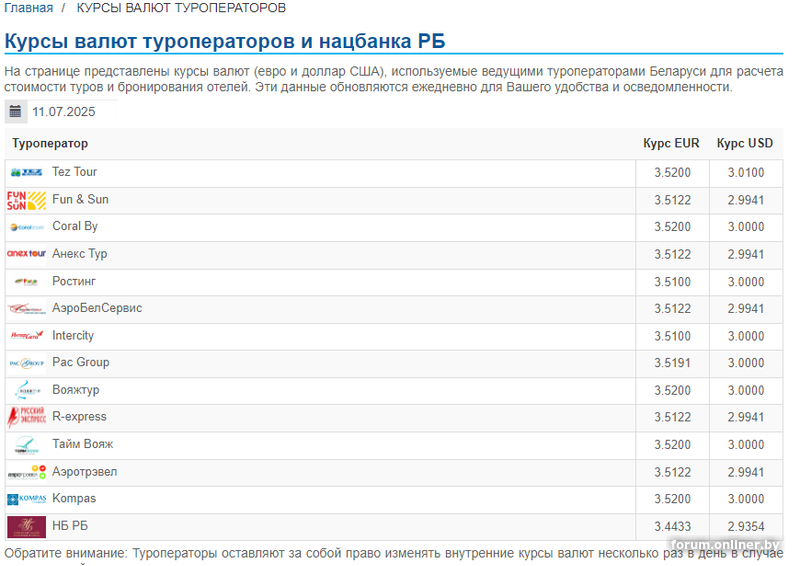The width and height of the screenshot is (800, 566).
Task: Click R-express USD rate 2.9941
Action: pyautogui.click(x=746, y=417)
